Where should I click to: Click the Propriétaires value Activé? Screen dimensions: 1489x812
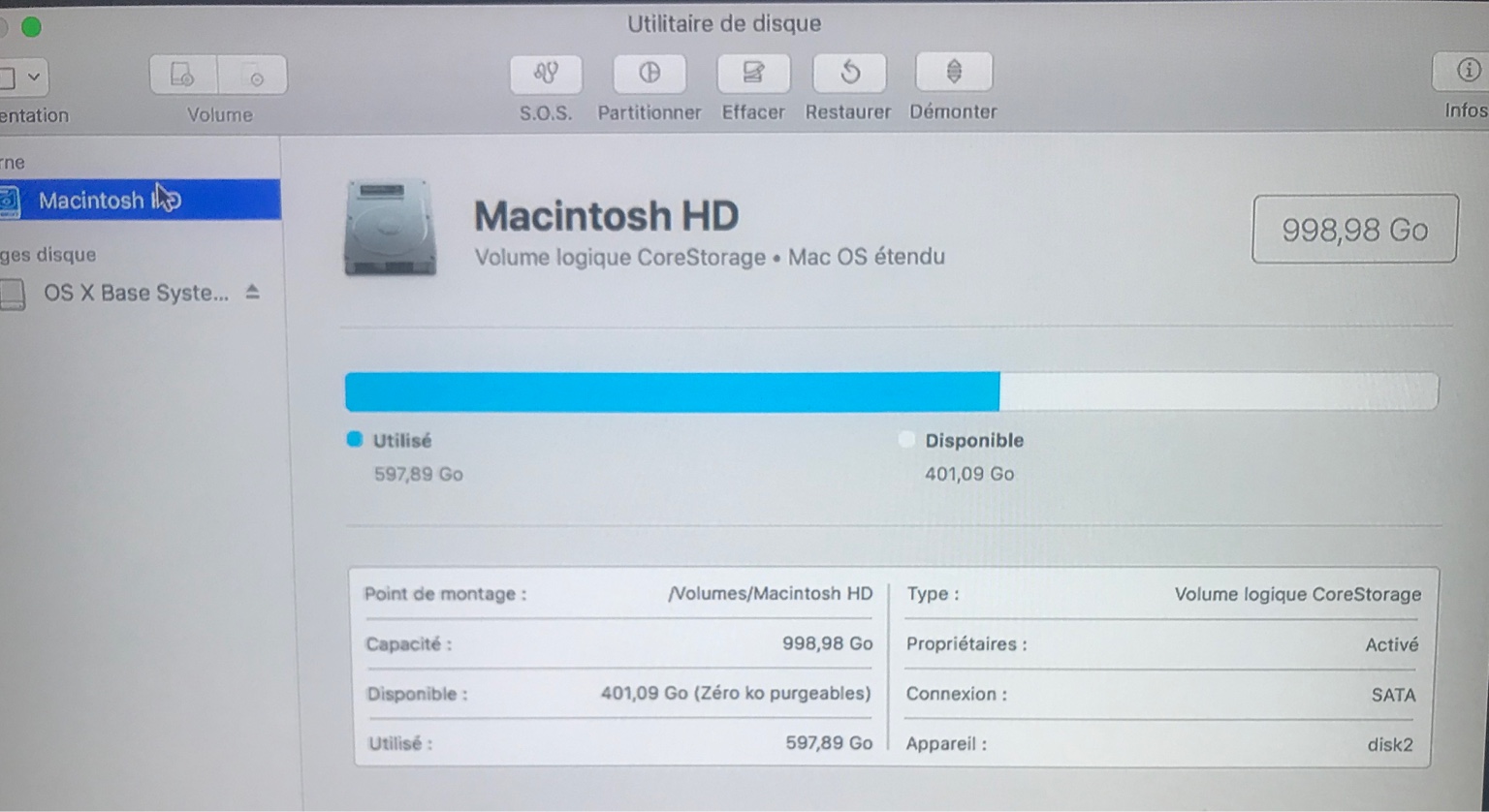[1392, 644]
